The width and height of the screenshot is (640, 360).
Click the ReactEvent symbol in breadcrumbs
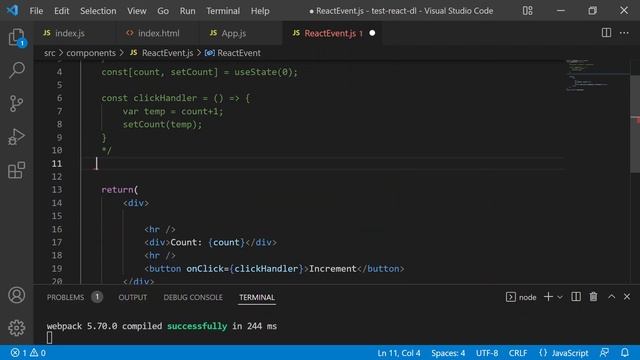(239, 53)
